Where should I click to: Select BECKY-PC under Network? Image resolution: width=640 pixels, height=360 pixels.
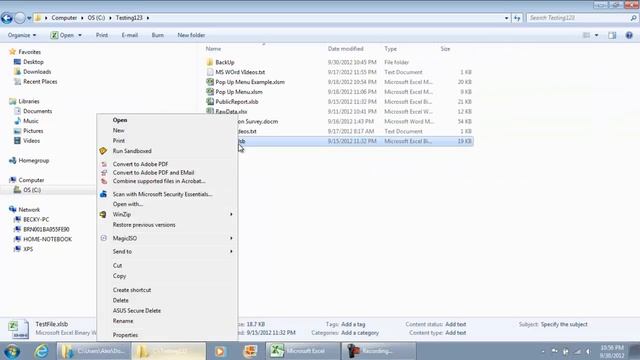tap(36, 220)
